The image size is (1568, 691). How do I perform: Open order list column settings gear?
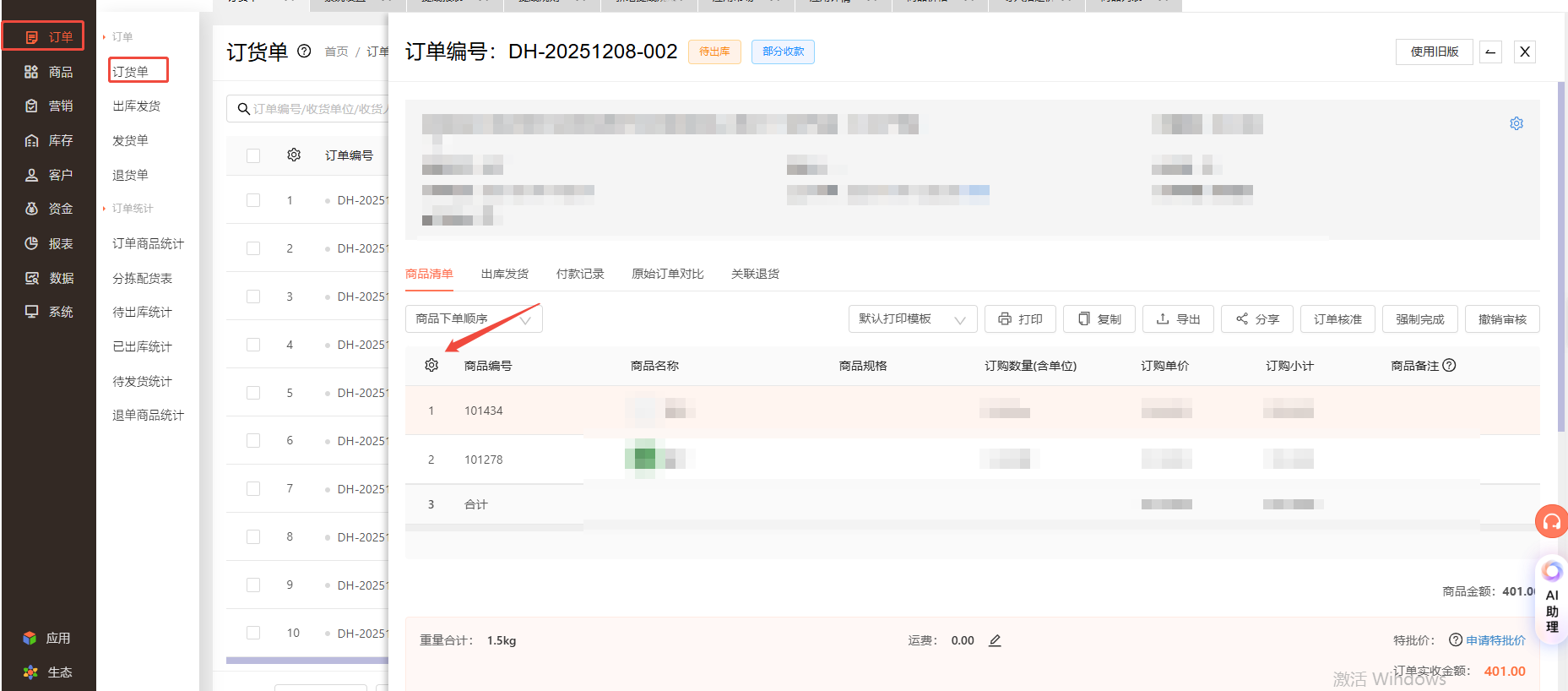coord(294,155)
